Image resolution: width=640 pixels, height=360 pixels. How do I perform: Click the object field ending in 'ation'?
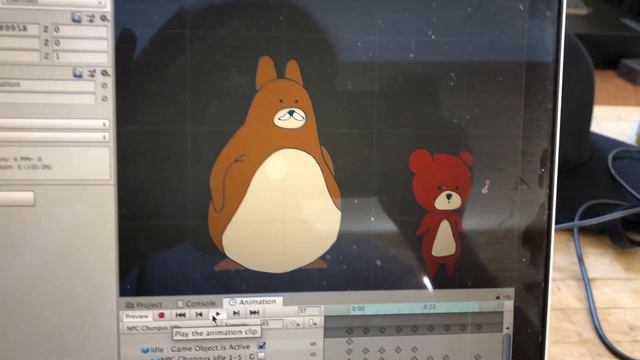click(x=47, y=85)
